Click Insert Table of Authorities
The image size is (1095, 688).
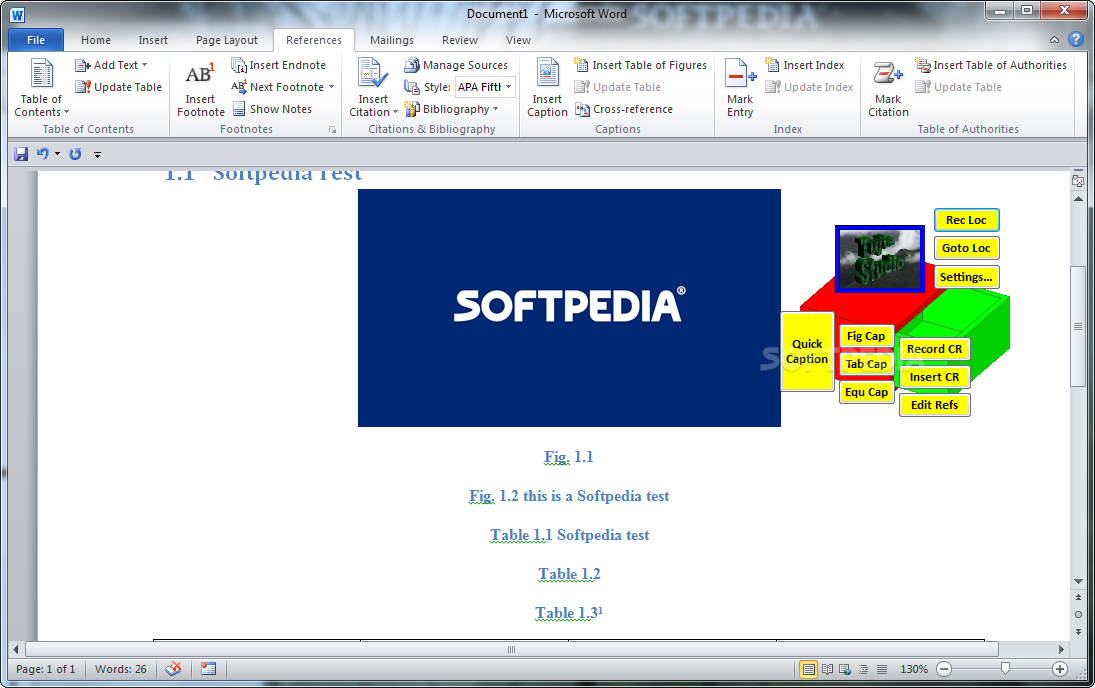point(991,65)
